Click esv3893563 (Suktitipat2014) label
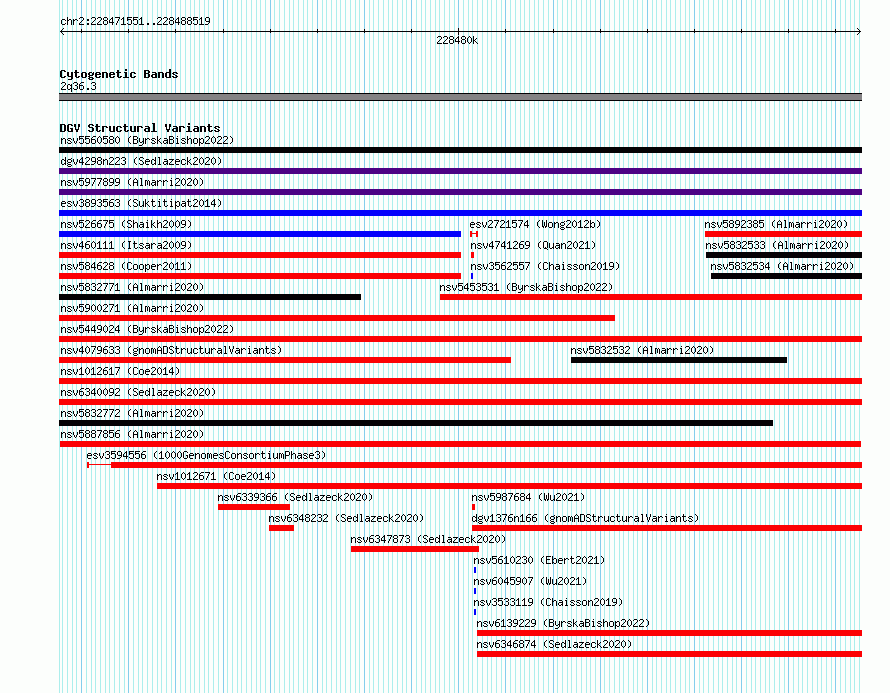 click(141, 203)
